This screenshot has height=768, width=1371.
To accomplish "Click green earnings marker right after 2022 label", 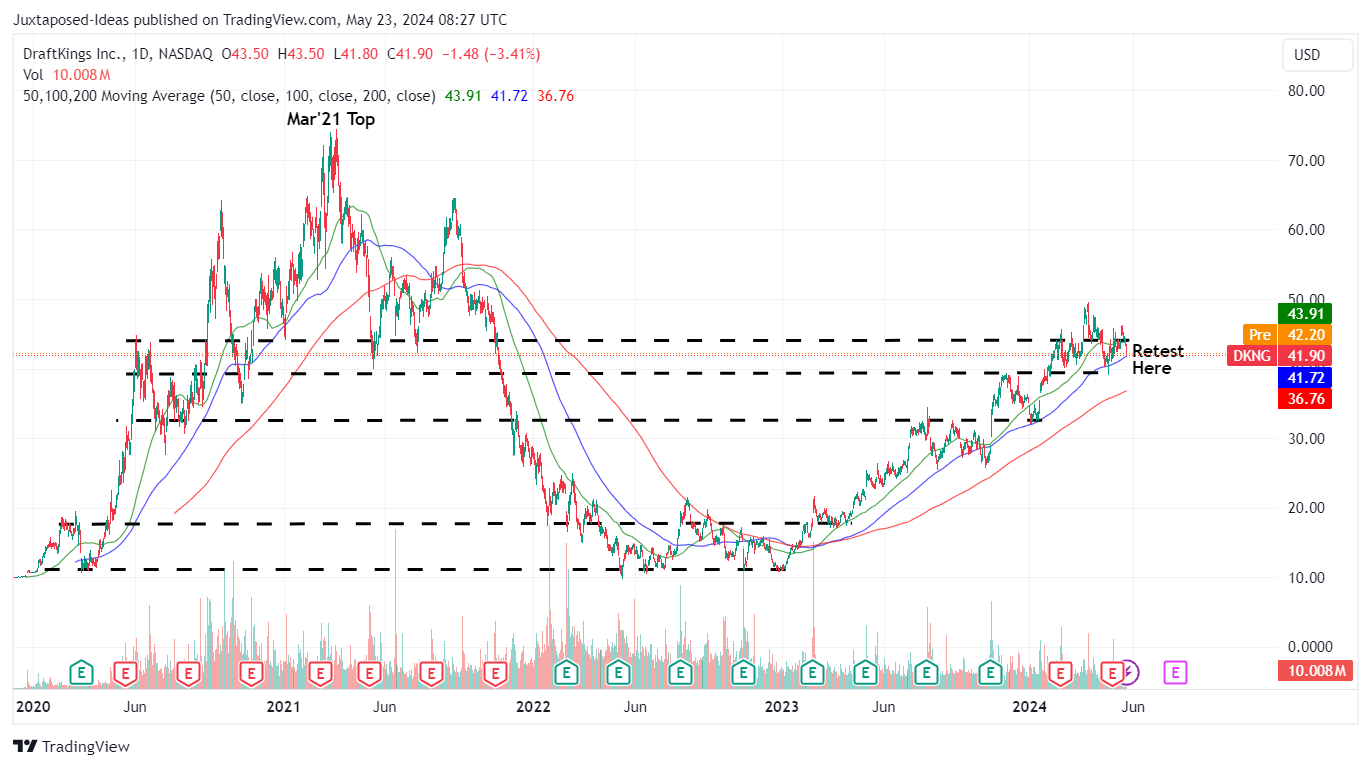I will [567, 672].
